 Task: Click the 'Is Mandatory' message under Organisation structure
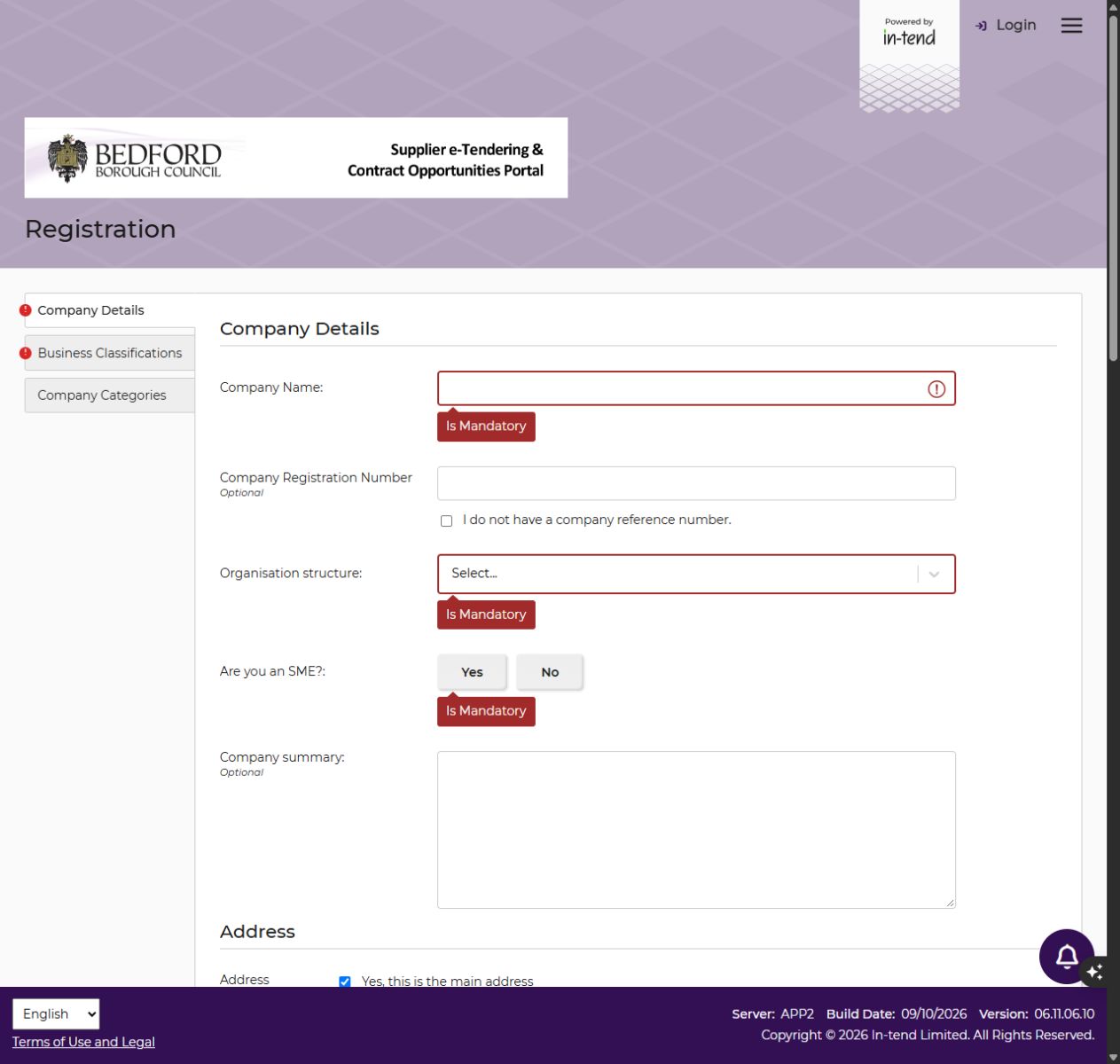click(486, 614)
